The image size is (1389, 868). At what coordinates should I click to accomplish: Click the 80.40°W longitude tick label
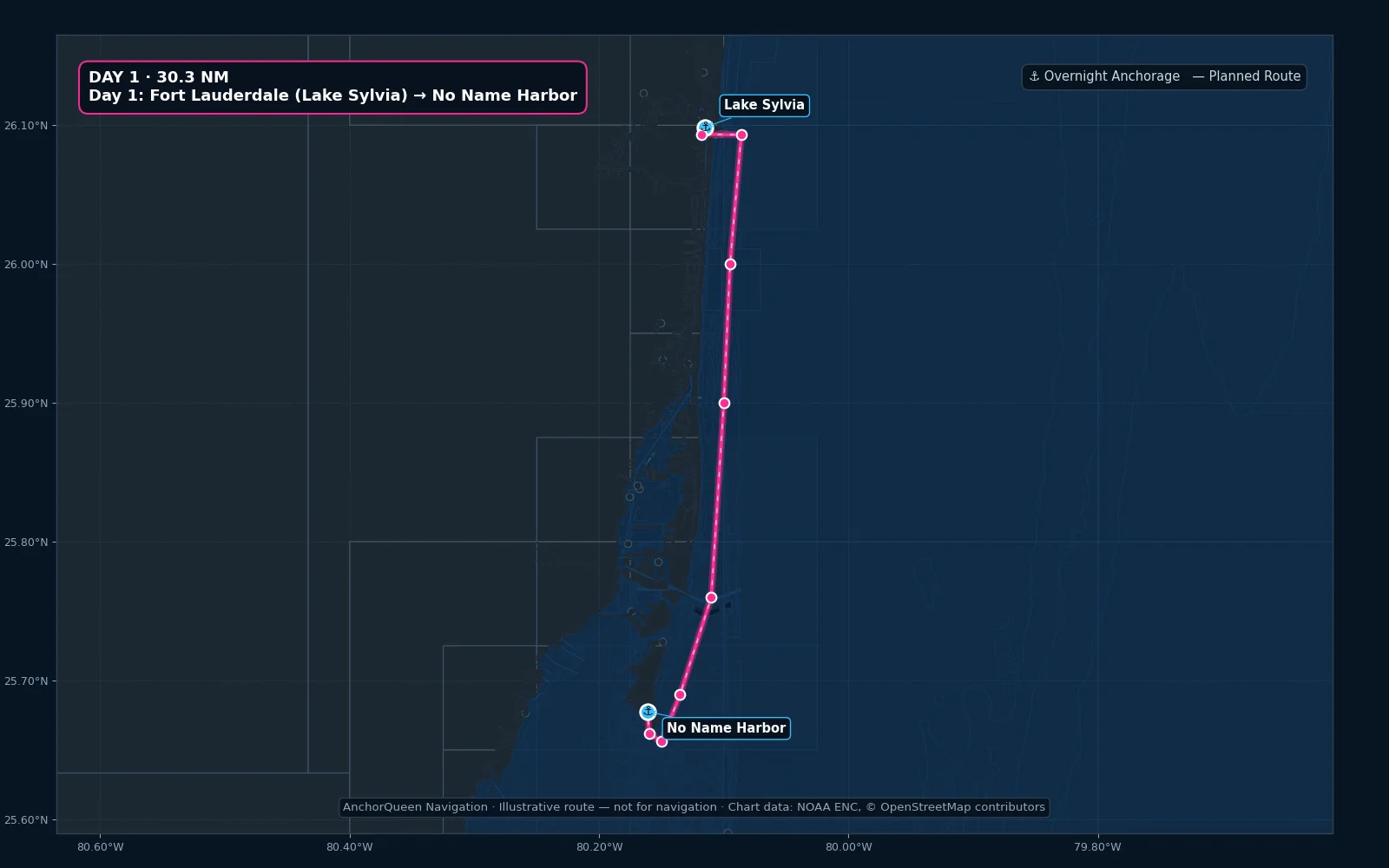[350, 847]
